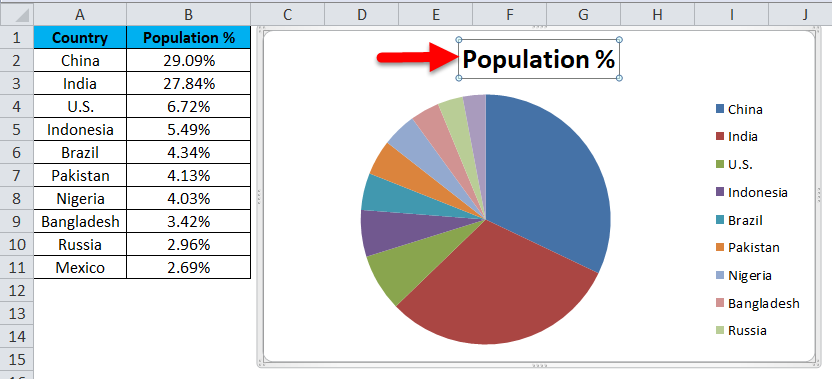Select the Population % header cell
This screenshot has height=379, width=832.
coord(188,38)
